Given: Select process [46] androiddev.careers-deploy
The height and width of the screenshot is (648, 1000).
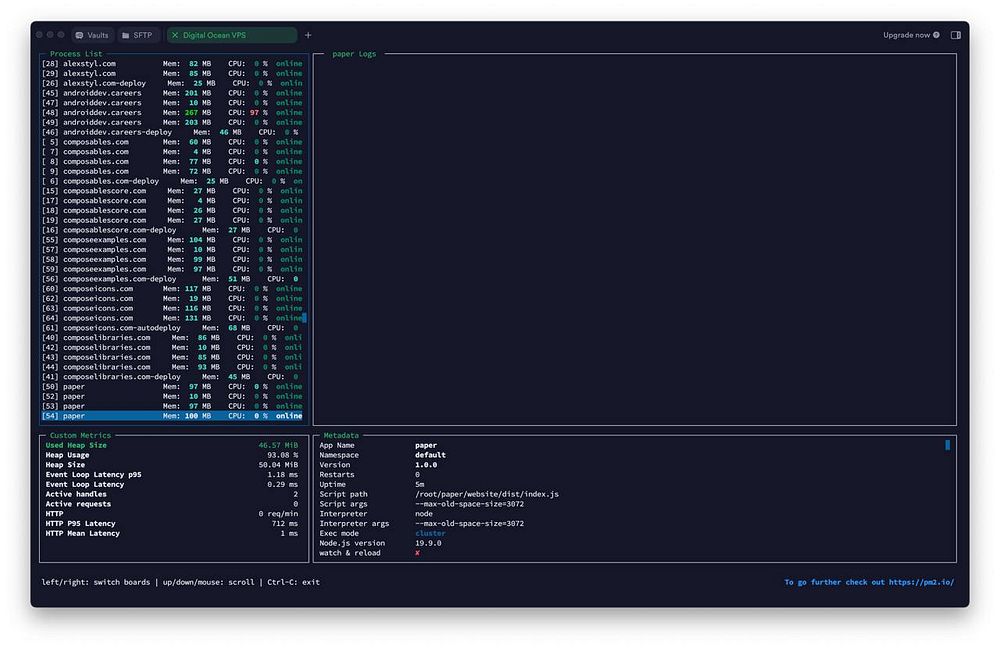Looking at the screenshot, I should click(x=172, y=132).
